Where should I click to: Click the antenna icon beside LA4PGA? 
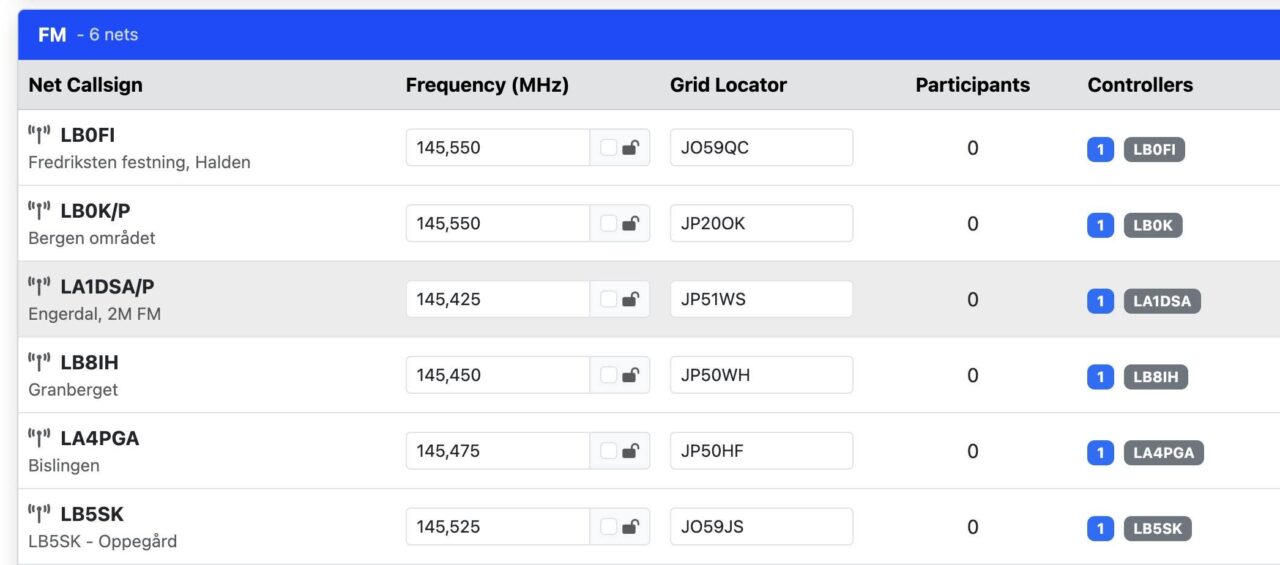40,440
